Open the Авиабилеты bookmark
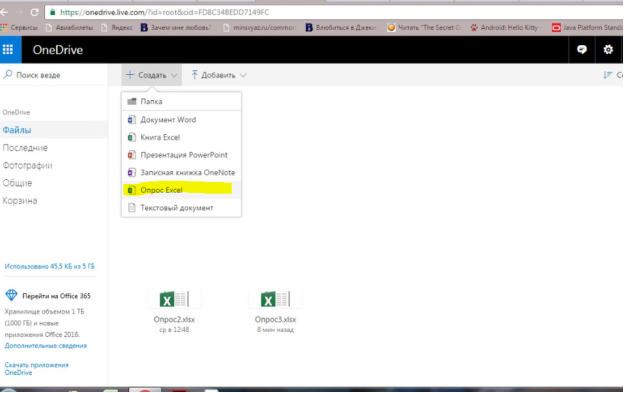Screen dimensions: 624x393 click(x=69, y=27)
